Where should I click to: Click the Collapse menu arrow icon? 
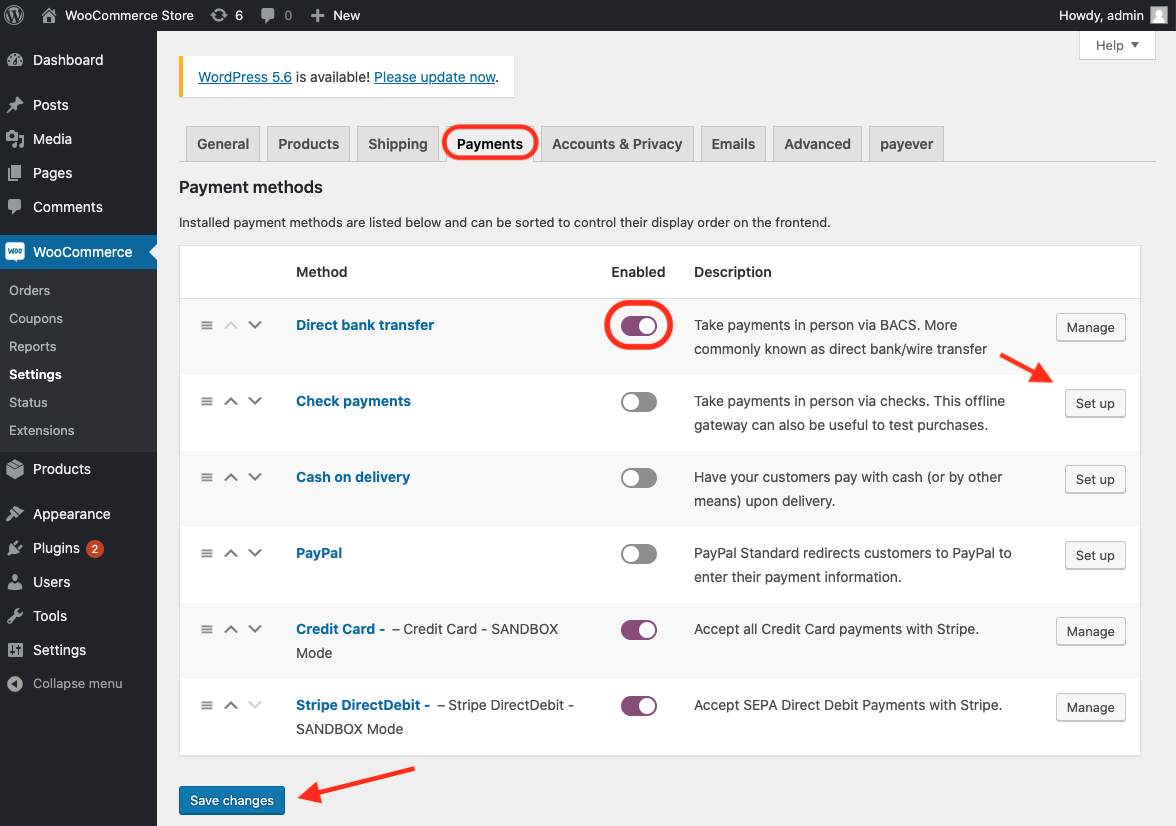[x=15, y=683]
